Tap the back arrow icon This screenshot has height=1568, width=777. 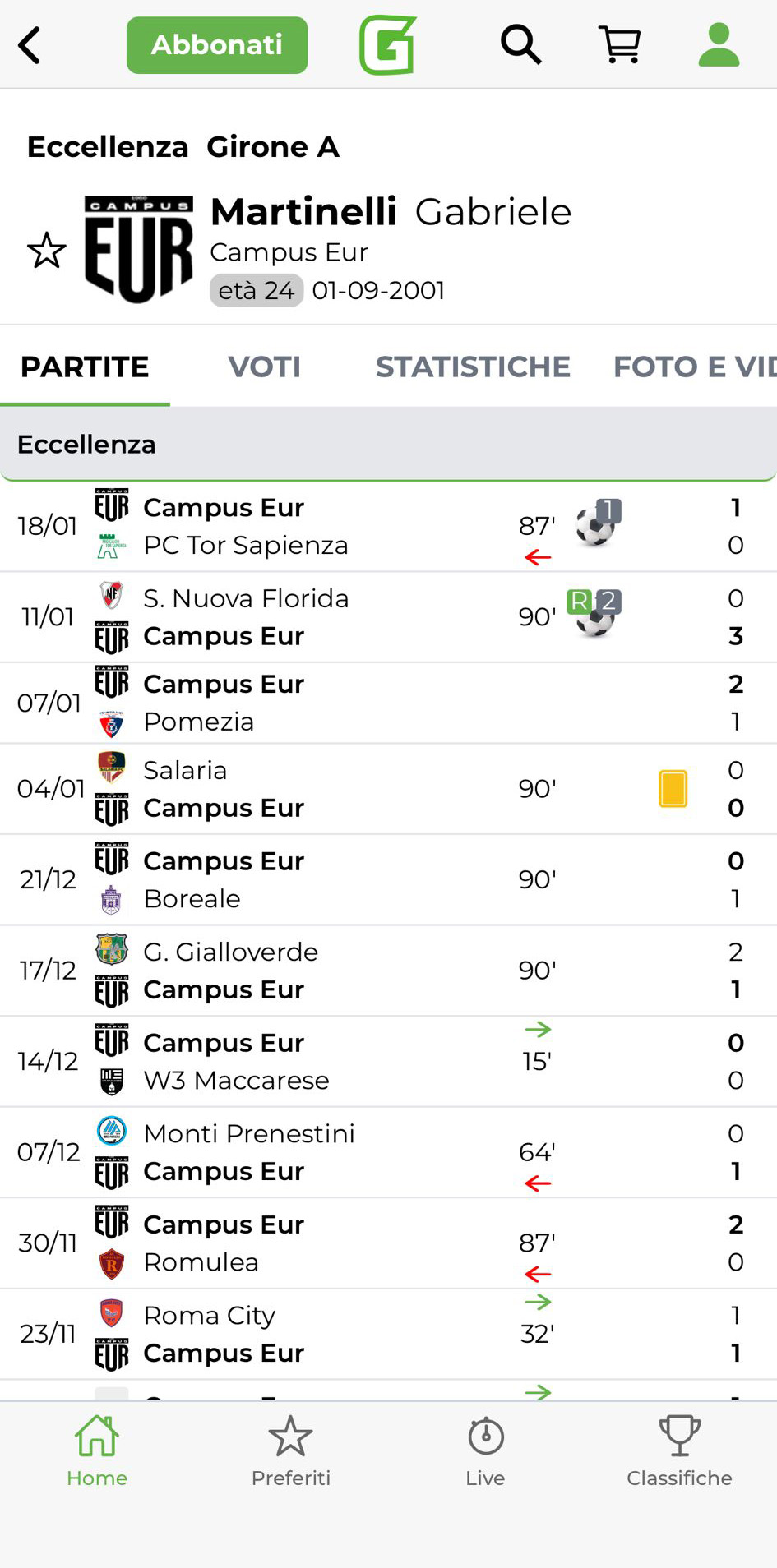coord(30,45)
